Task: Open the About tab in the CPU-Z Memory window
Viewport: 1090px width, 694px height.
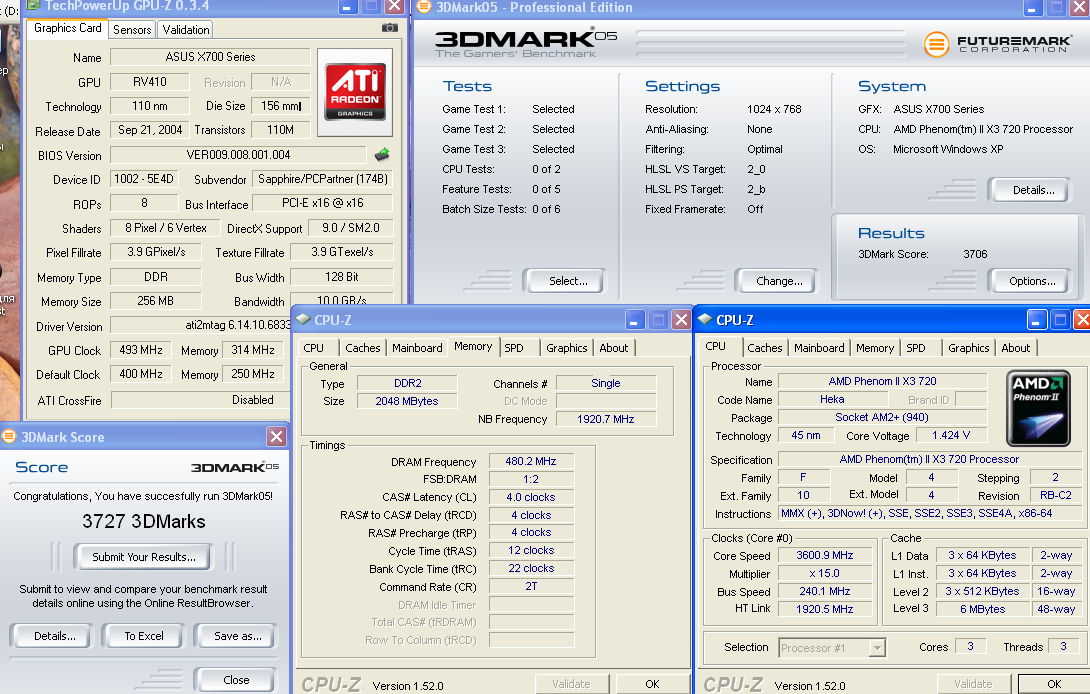Action: coord(613,348)
